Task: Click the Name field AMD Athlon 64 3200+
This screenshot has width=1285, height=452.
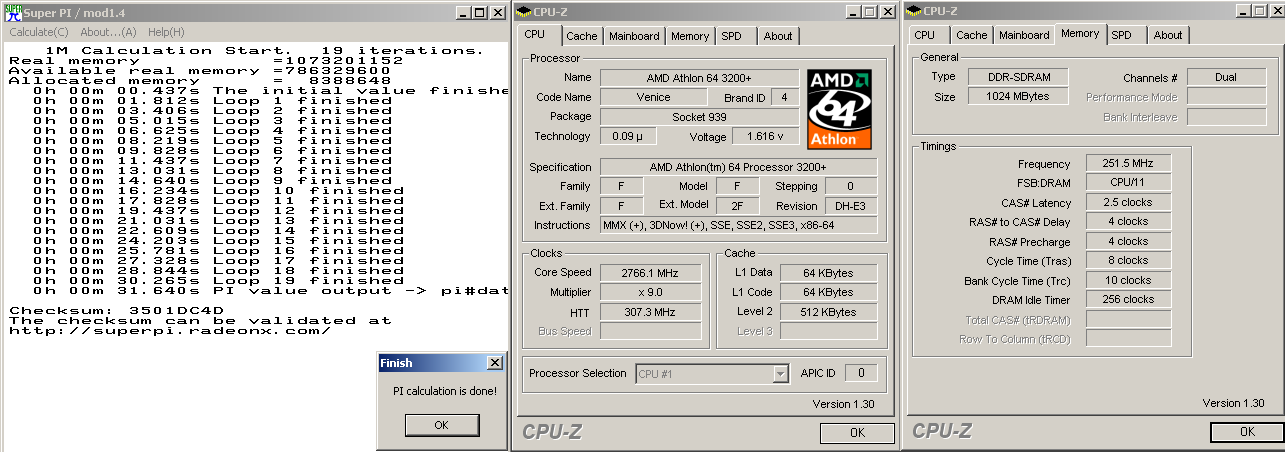Action: tap(699, 78)
